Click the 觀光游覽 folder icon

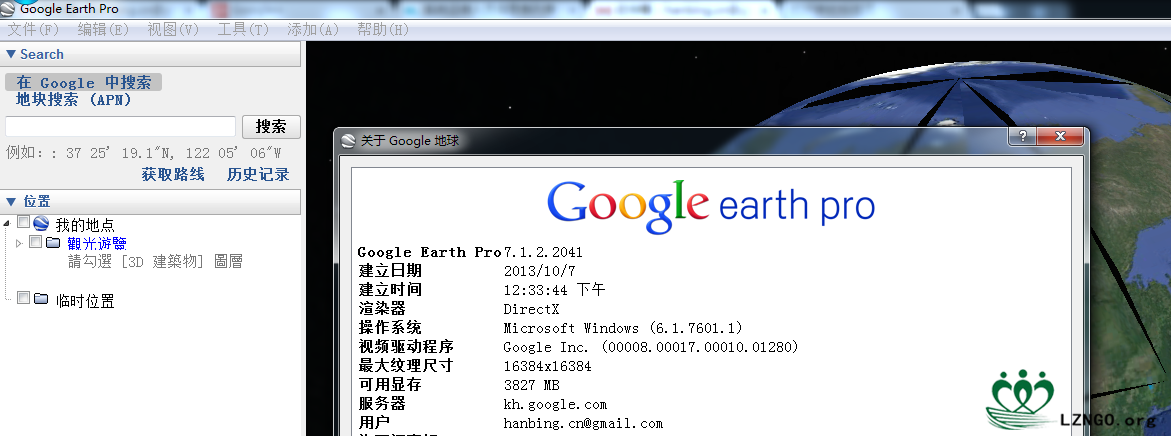53,243
